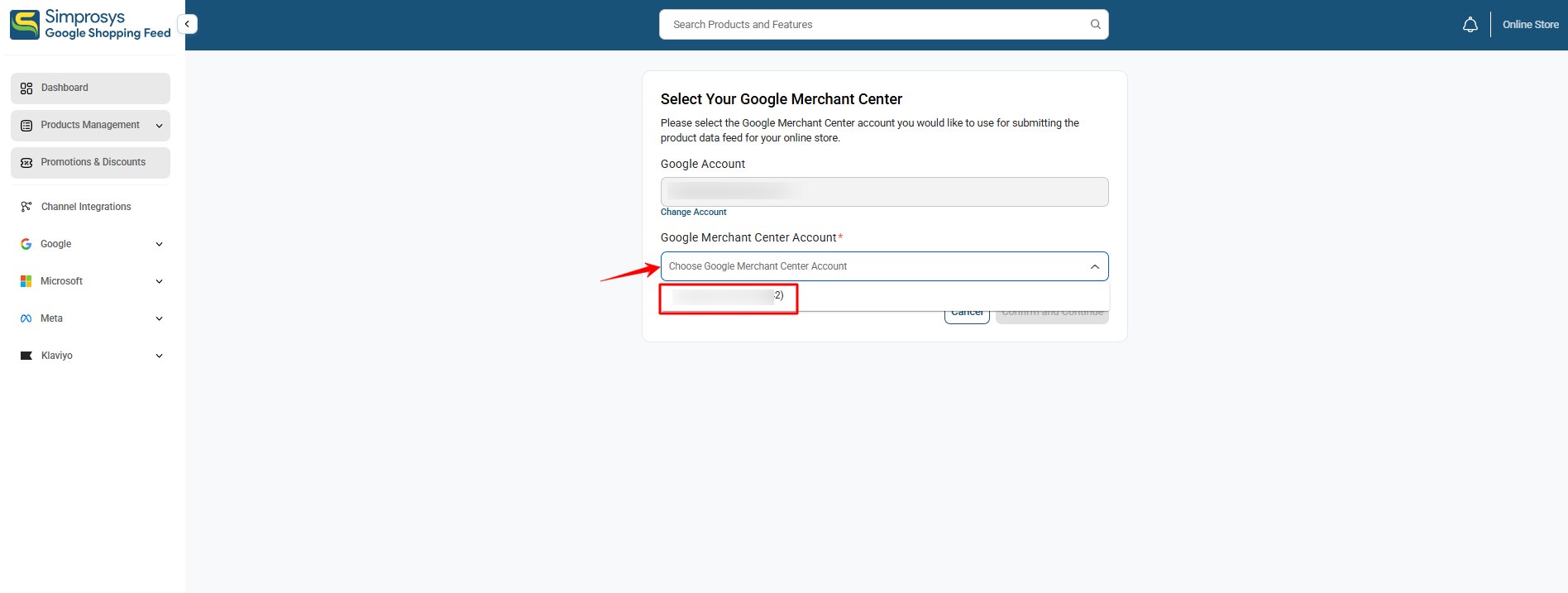The height and width of the screenshot is (593, 1568).
Task: Click the Cancel button
Action: coord(967,316)
